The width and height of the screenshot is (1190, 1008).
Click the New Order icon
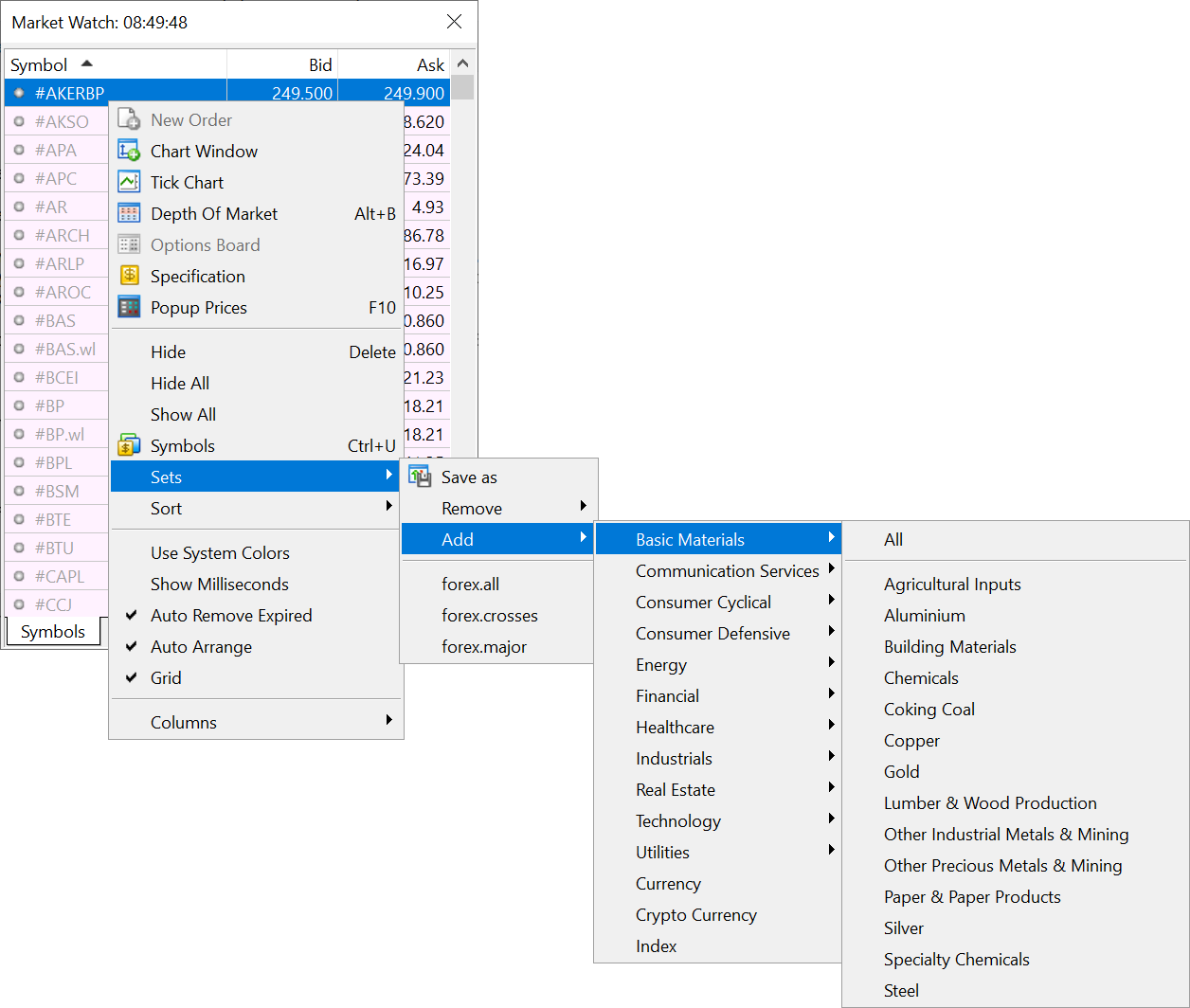click(129, 119)
